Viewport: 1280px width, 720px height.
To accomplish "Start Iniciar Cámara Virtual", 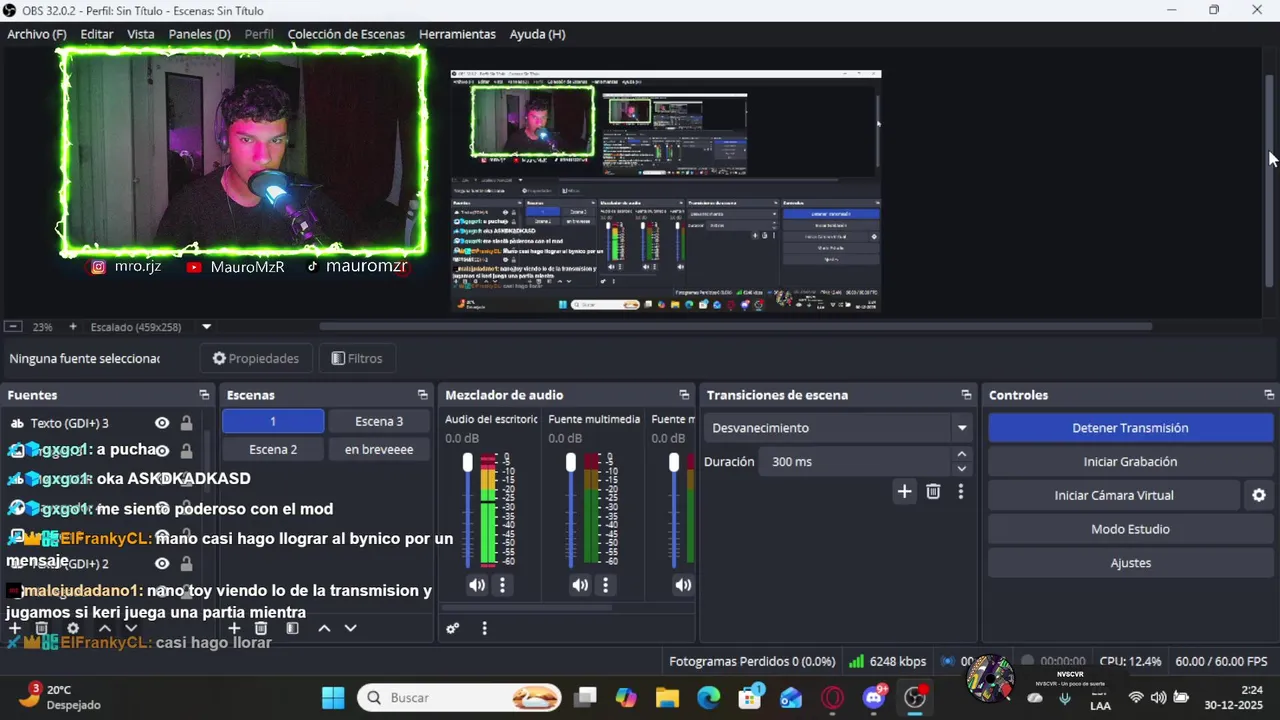I will [x=1114, y=495].
